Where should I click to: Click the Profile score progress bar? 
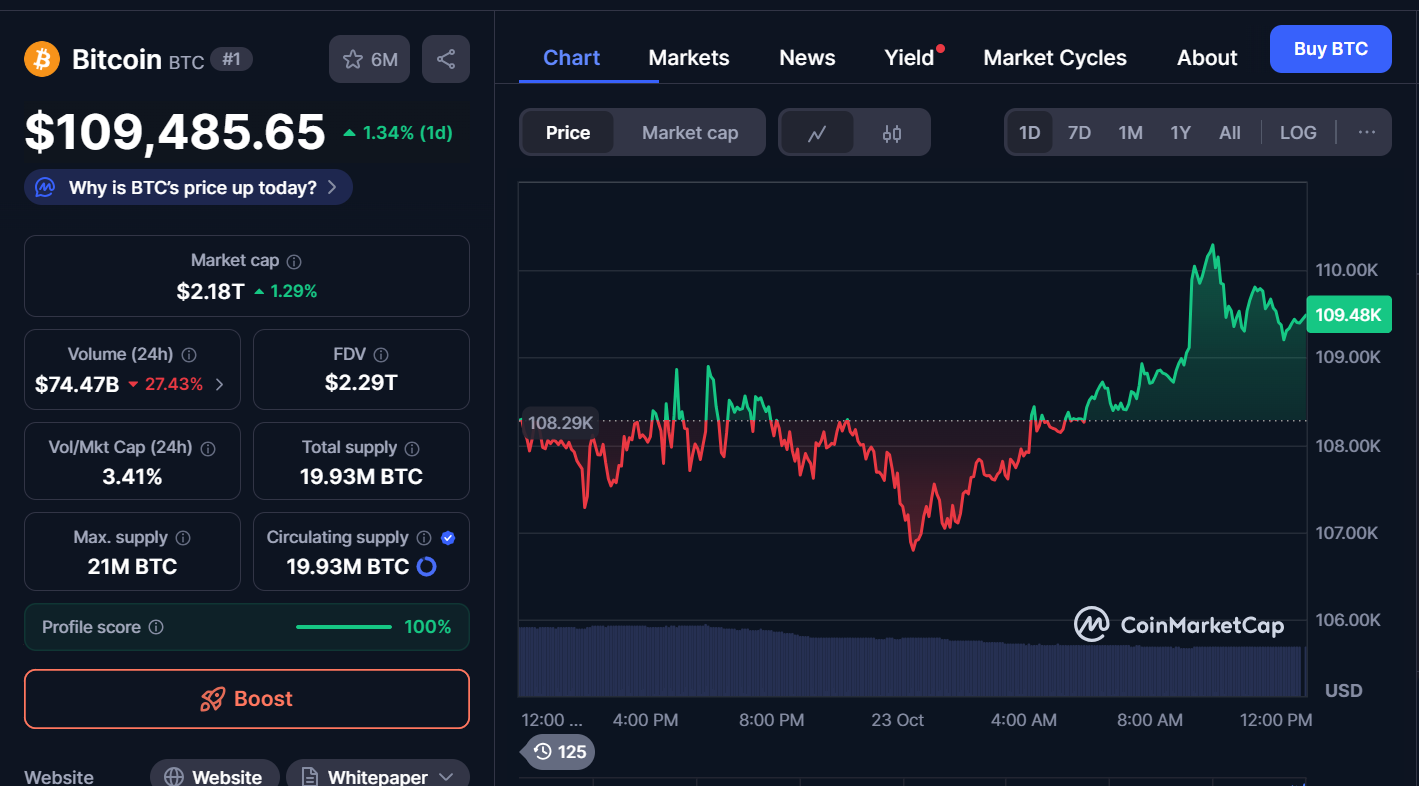343,627
